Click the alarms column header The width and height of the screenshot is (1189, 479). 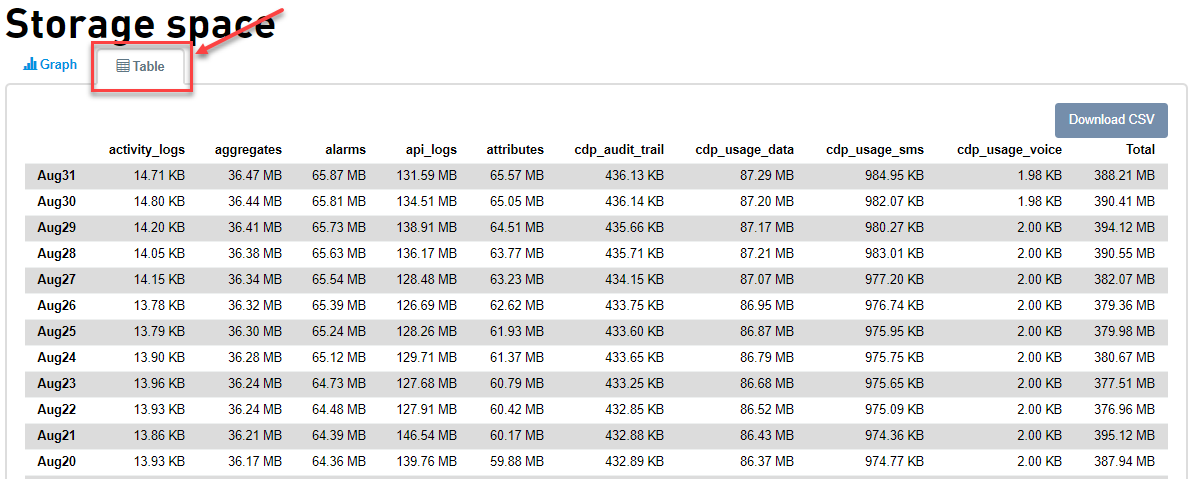pos(344,150)
